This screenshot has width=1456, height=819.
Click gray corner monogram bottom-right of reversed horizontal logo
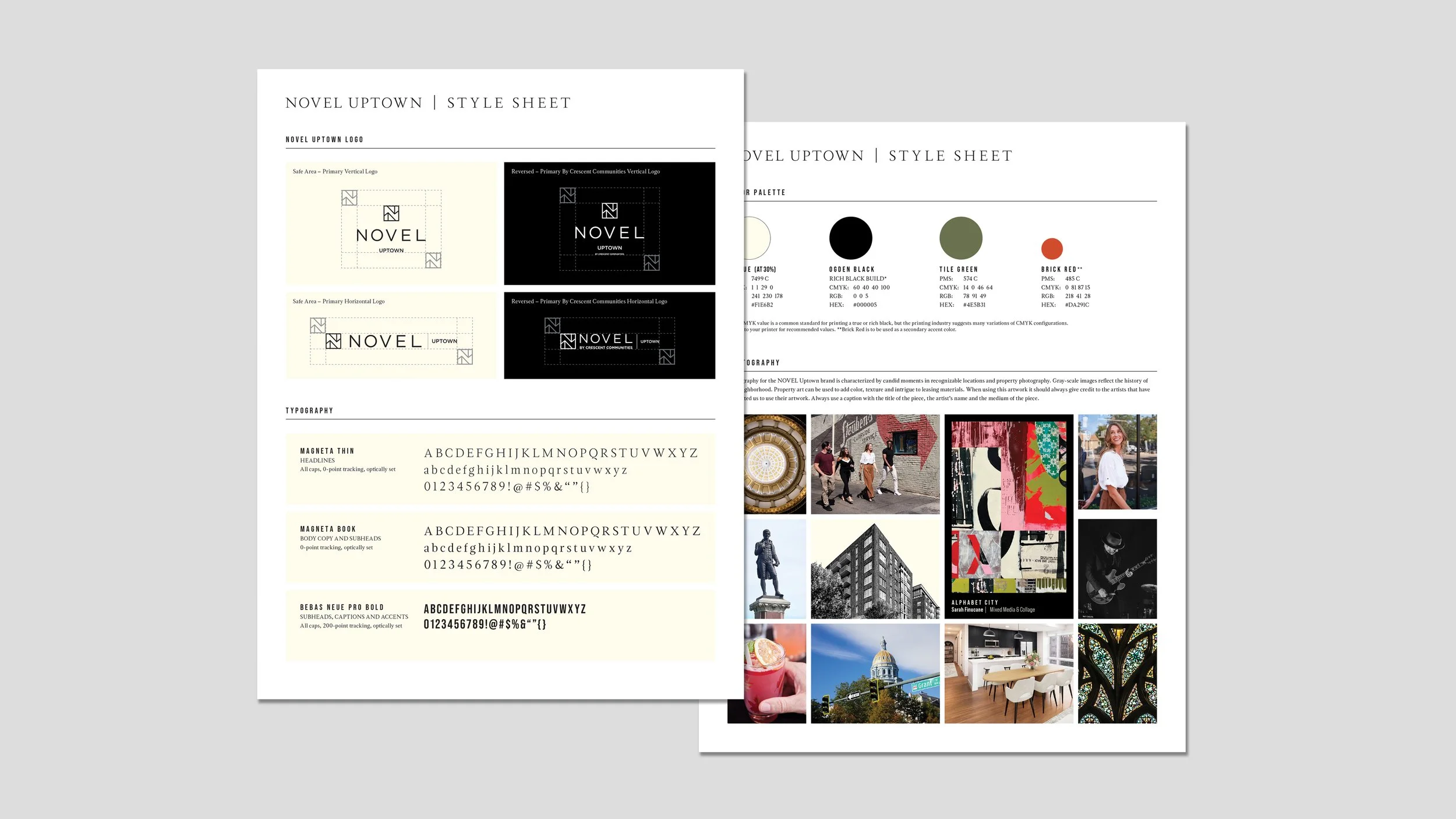(667, 356)
